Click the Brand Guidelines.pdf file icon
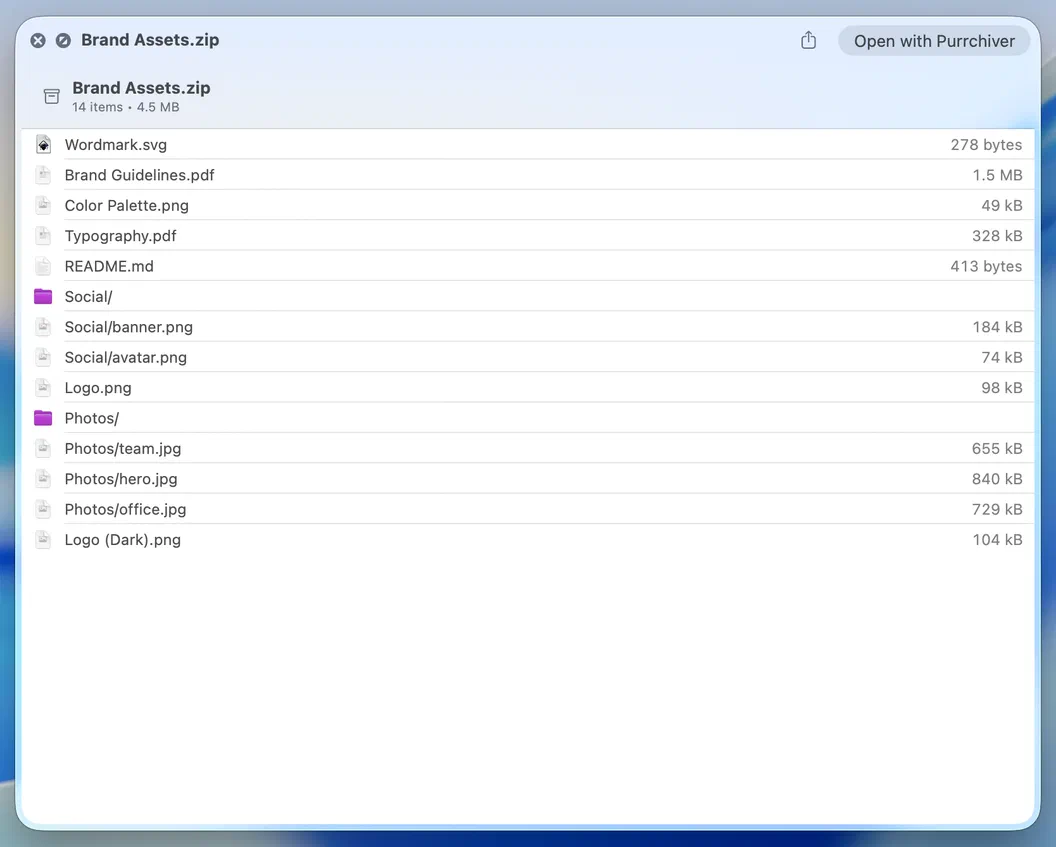Screen dimensions: 1056x847 point(43,175)
